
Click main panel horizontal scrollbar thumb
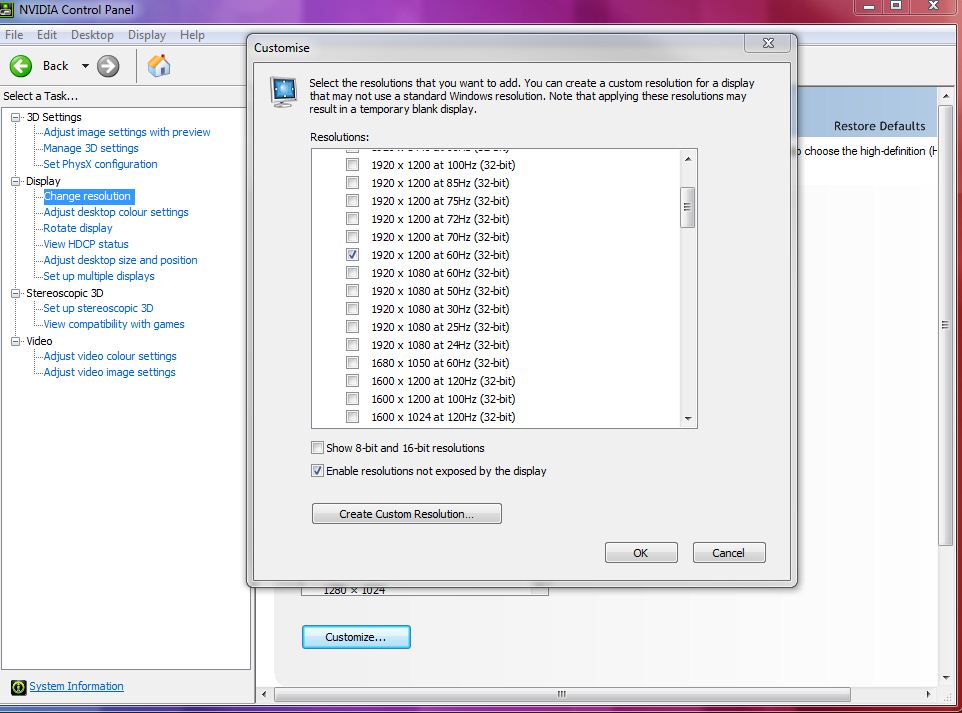562,694
